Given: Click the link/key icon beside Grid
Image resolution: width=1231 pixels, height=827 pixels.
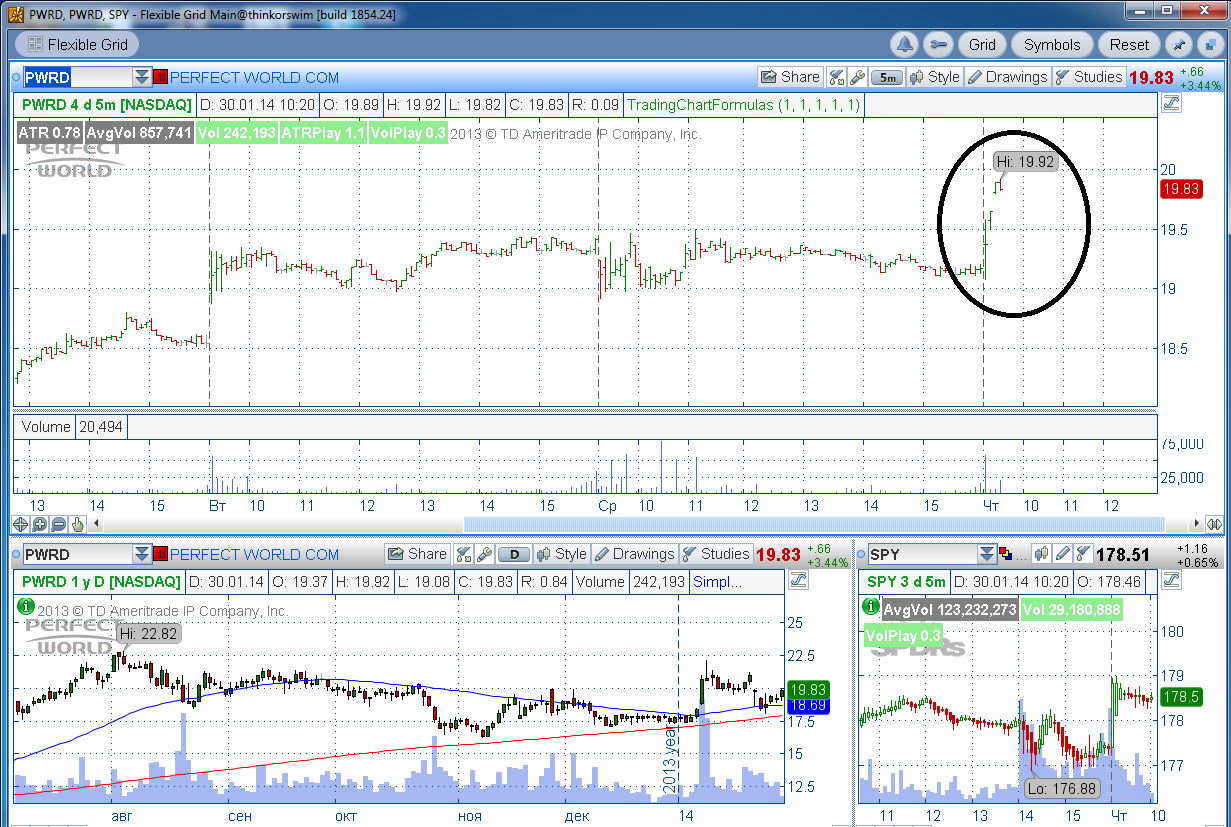Looking at the screenshot, I should [937, 44].
